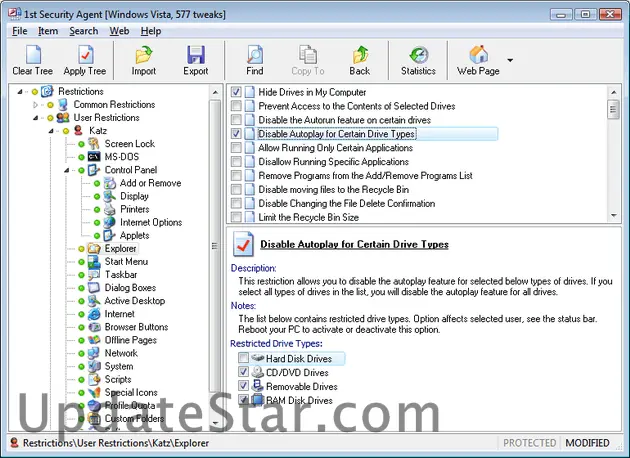Viewport: 630px width, 458px height.
Task: Select the Screen Lock keys icon
Action: [94, 143]
